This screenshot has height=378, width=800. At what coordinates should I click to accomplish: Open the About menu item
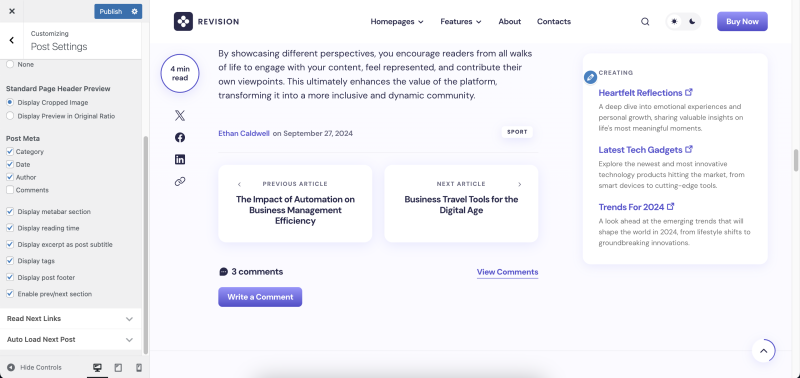509,21
